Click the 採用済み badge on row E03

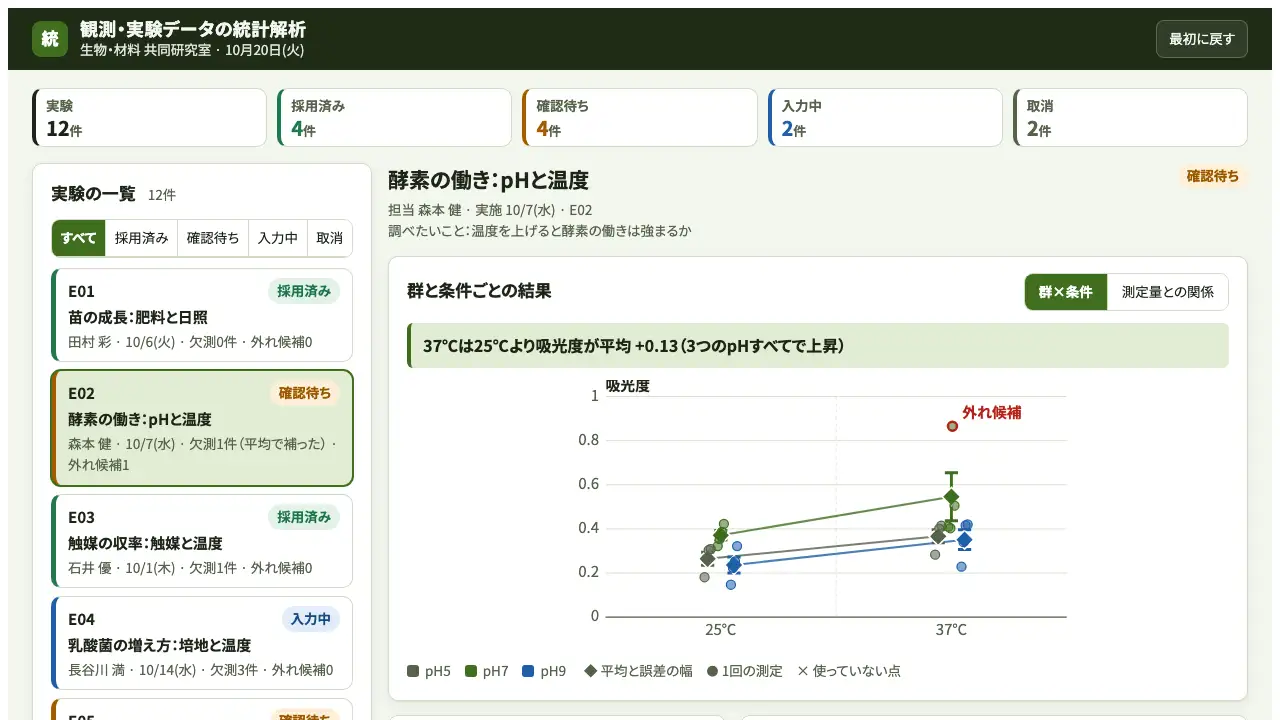304,517
